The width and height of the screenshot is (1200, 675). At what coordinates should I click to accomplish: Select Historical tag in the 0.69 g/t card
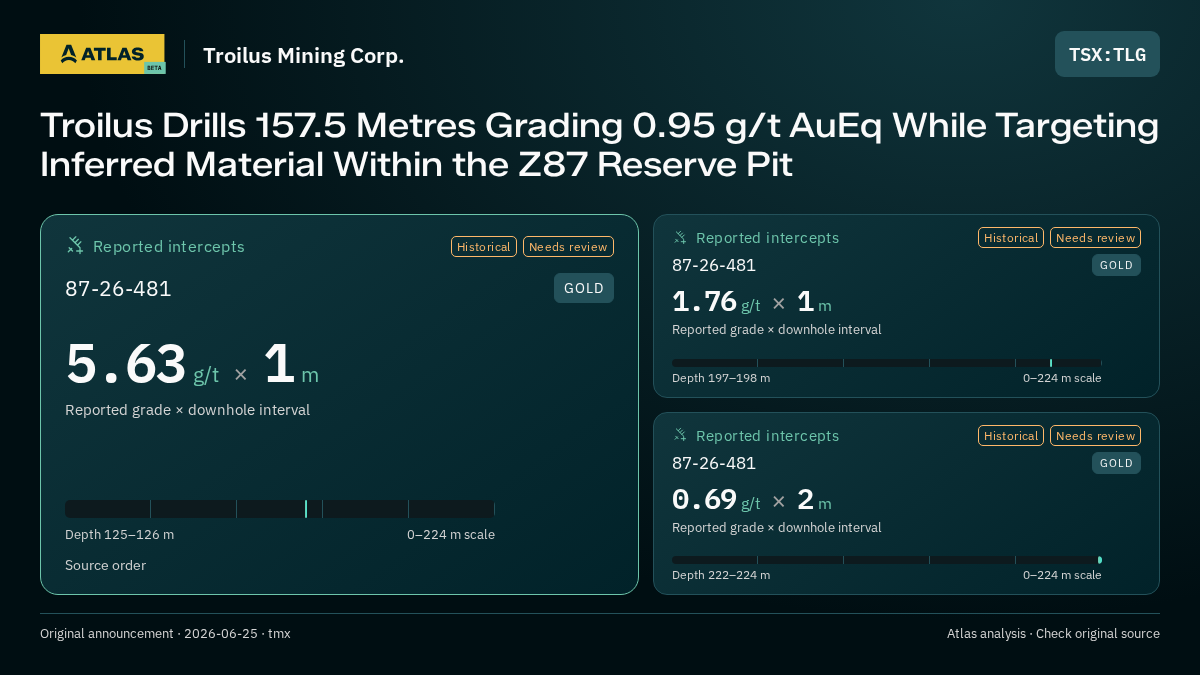1011,436
